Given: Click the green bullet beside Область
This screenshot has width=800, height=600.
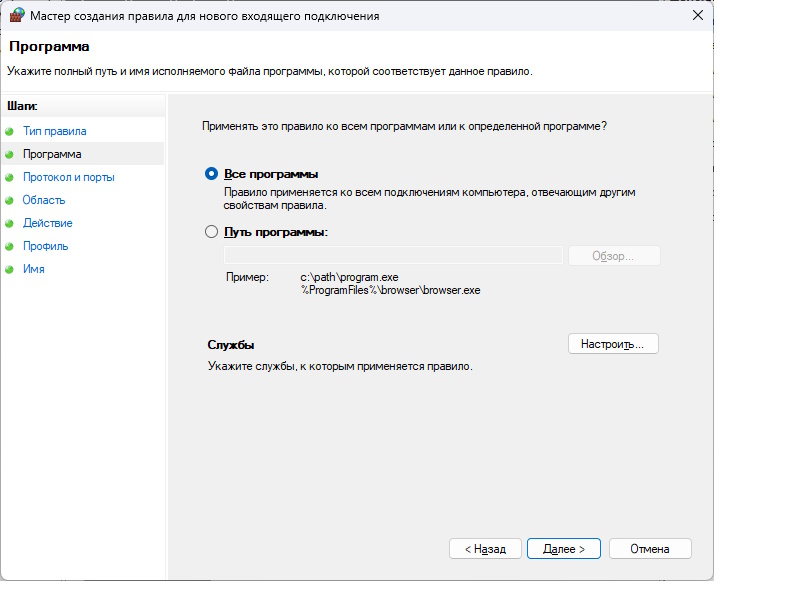Looking at the screenshot, I should (x=10, y=200).
